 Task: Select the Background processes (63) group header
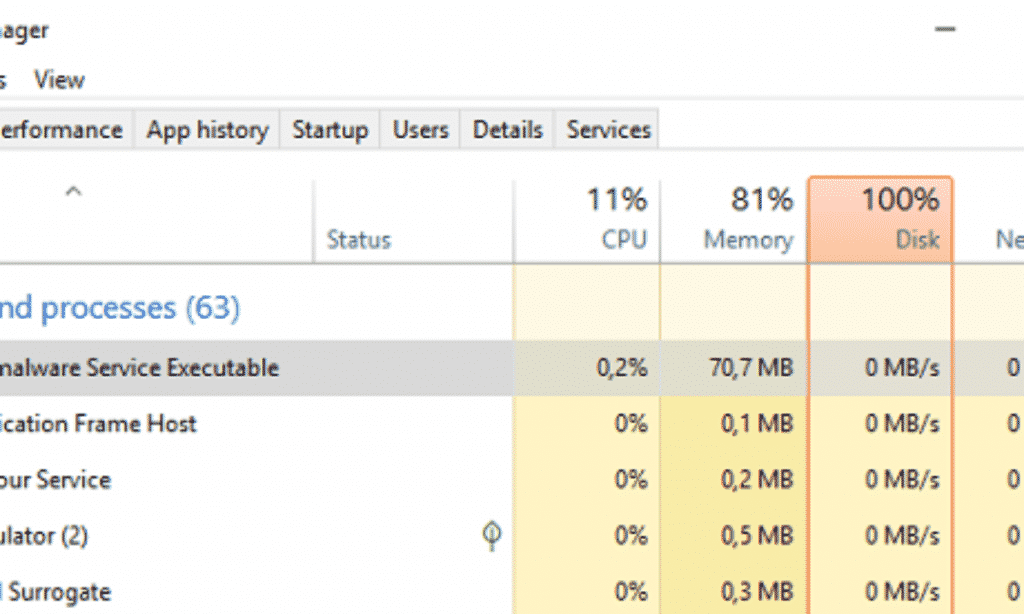[120, 308]
